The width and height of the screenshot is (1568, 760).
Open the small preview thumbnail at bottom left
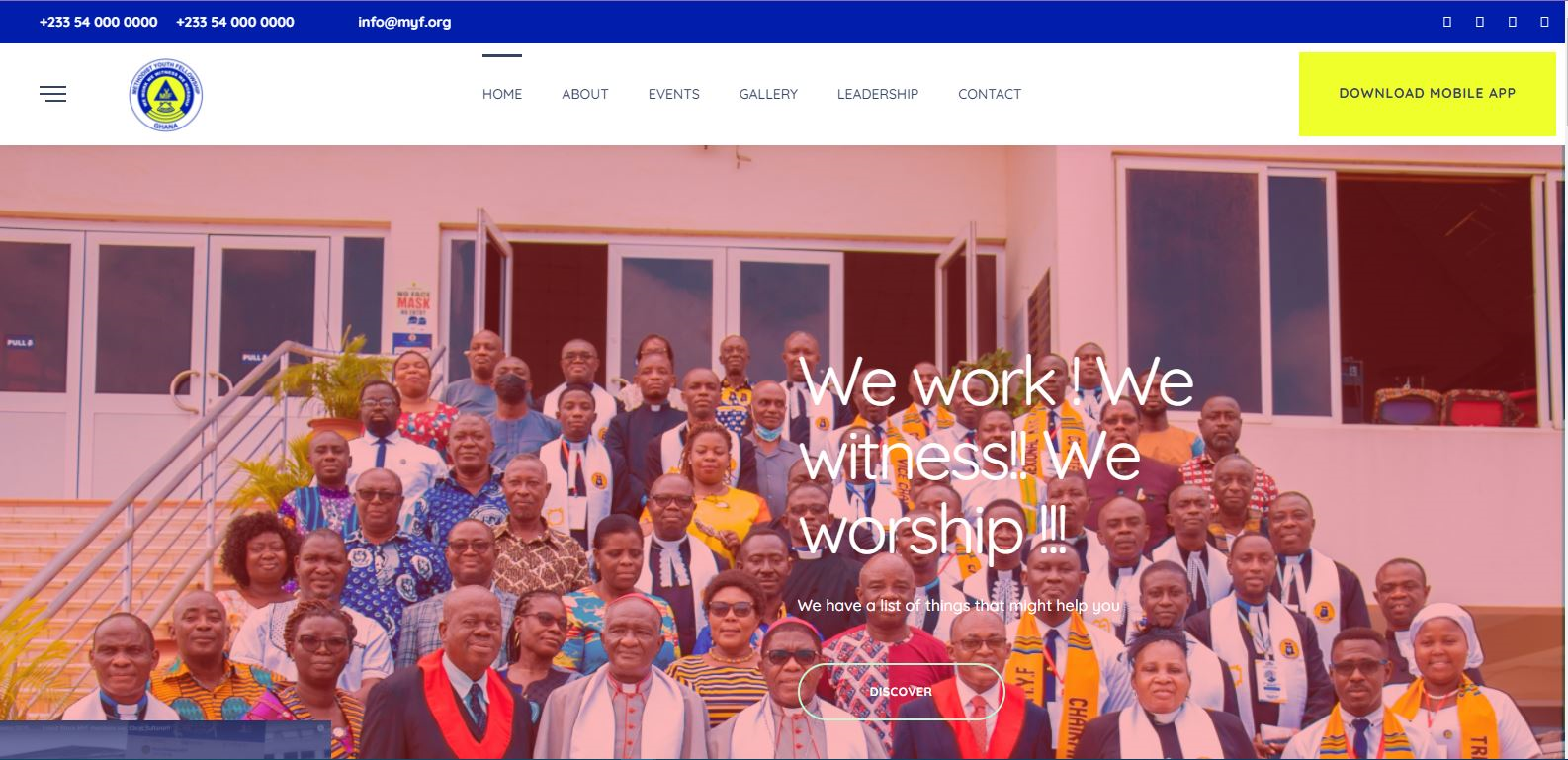click(165, 740)
